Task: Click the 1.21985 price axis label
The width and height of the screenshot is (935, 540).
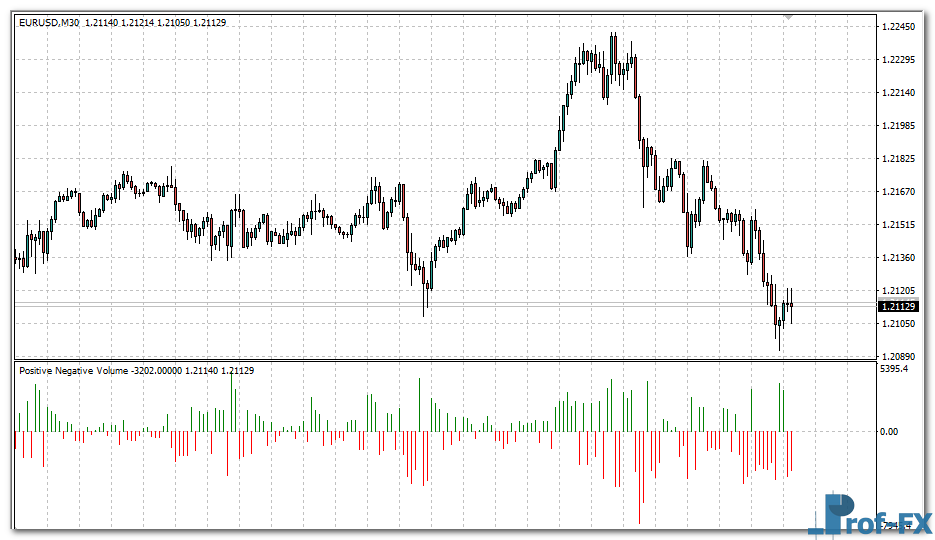Action: (x=900, y=126)
